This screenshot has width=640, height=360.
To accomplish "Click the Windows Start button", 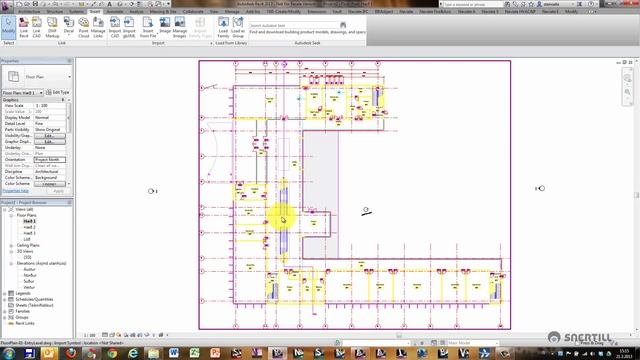I will tap(9, 353).
